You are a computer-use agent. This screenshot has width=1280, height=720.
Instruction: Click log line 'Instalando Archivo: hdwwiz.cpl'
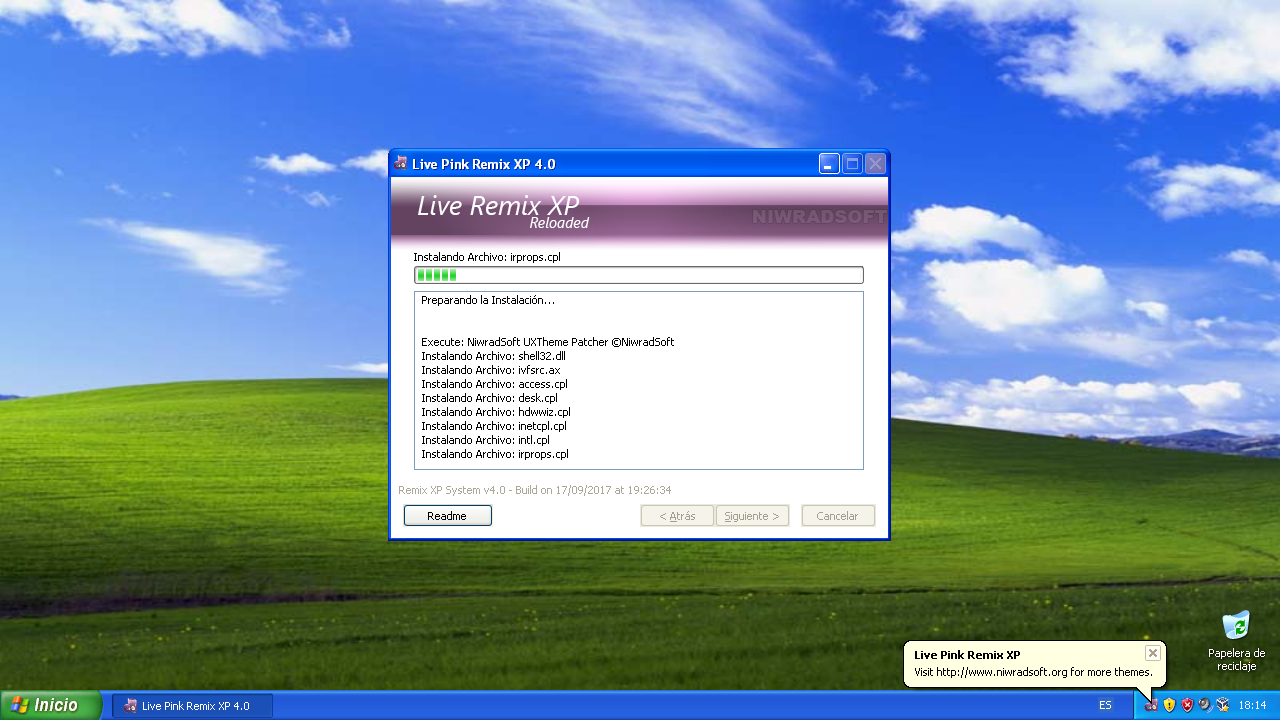tap(496, 412)
